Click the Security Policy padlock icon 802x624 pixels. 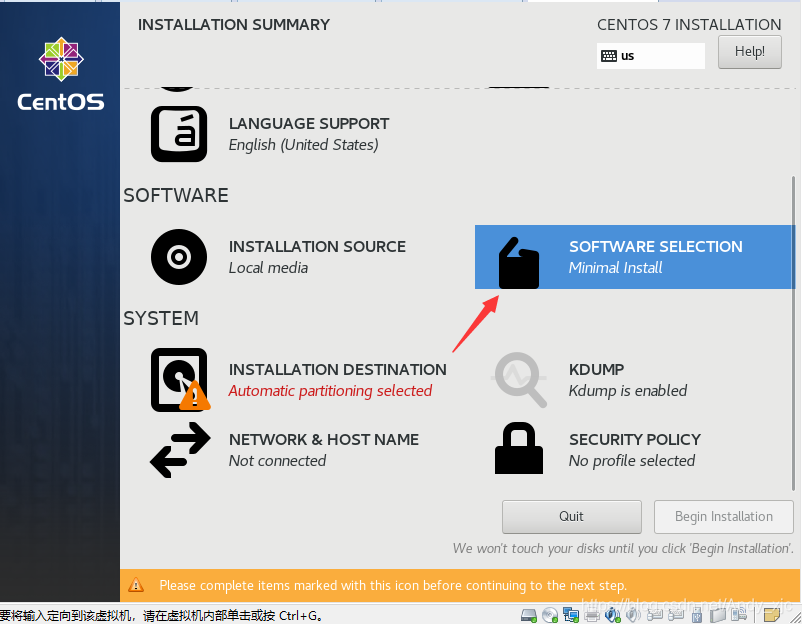coord(519,448)
